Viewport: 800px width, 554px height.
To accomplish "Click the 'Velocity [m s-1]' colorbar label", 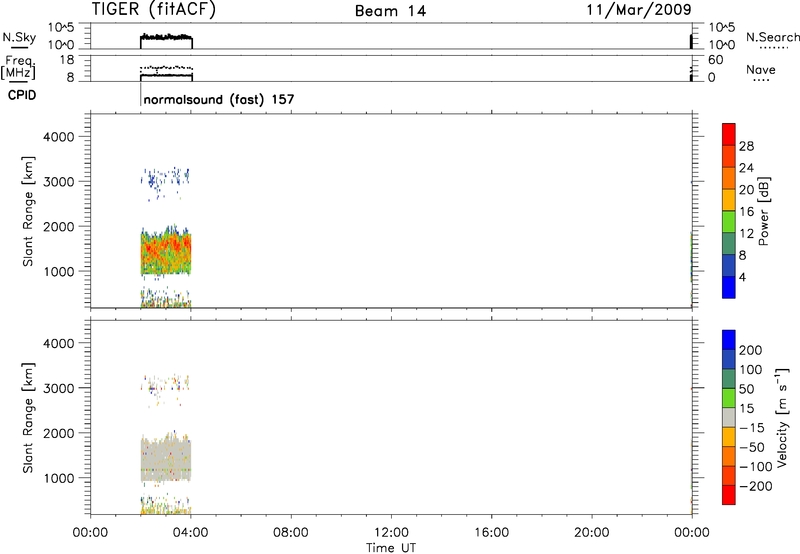I will [781, 417].
